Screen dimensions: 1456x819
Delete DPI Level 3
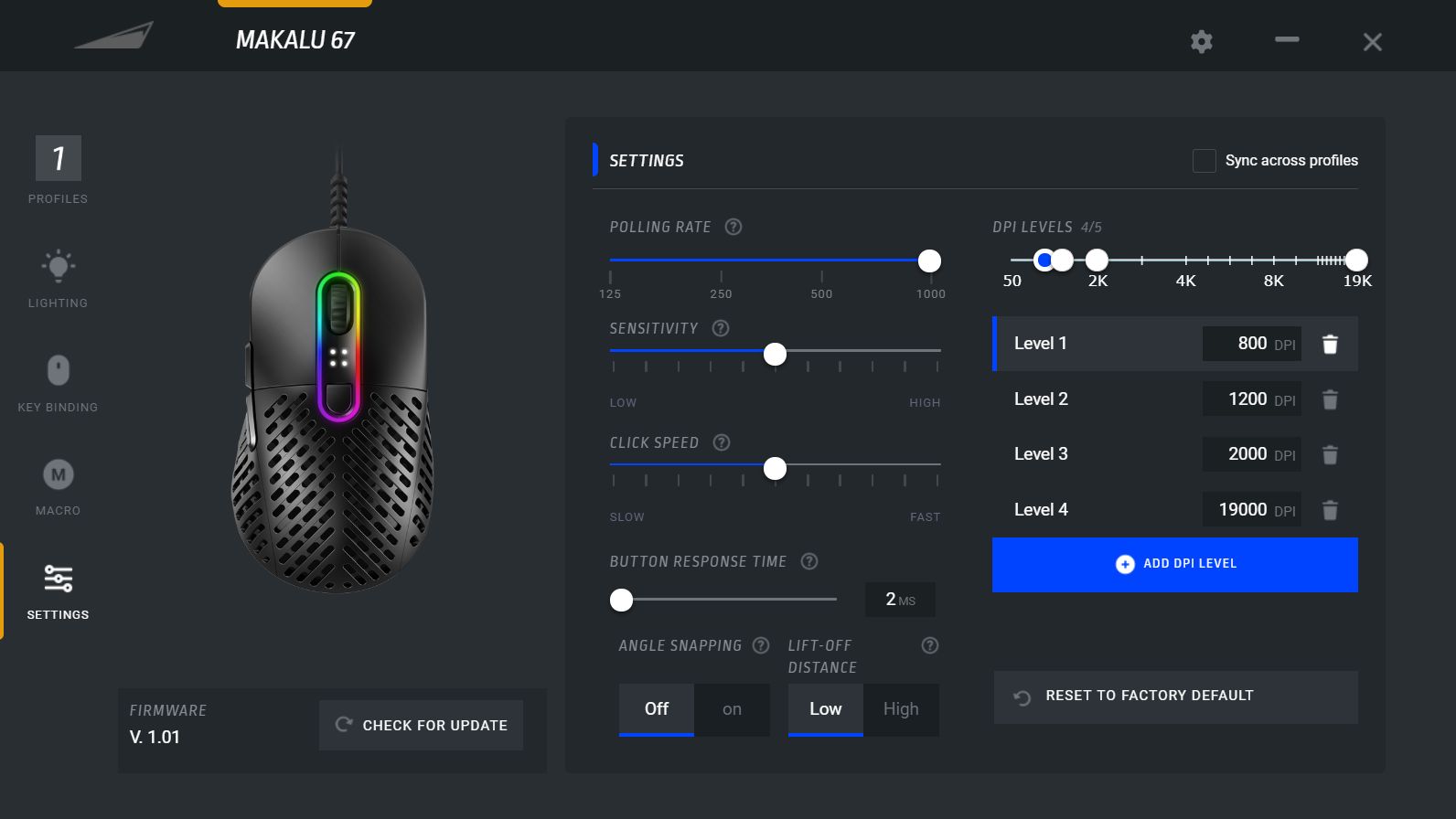click(x=1331, y=454)
